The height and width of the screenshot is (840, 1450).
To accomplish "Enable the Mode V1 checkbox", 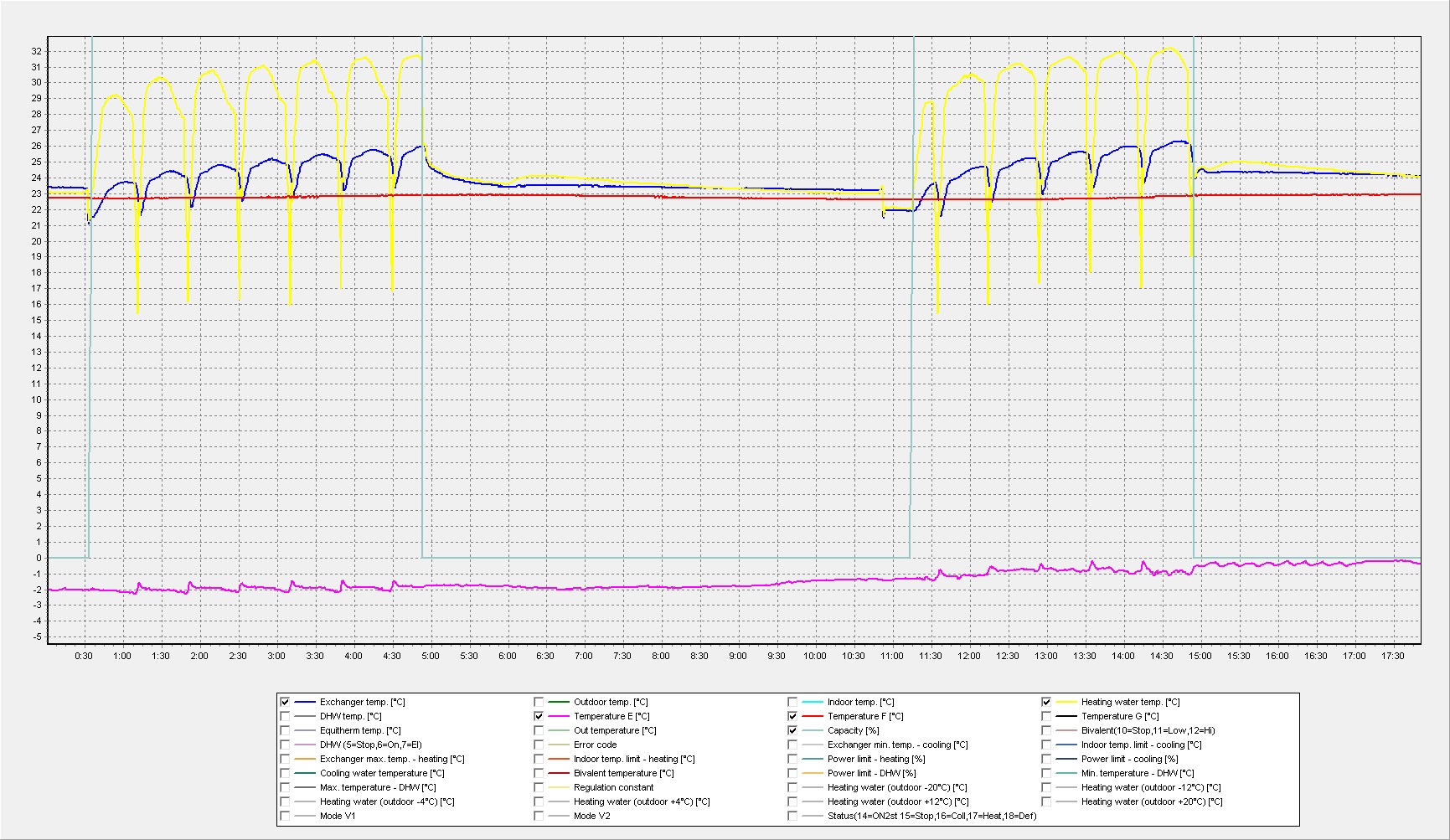I will click(285, 816).
